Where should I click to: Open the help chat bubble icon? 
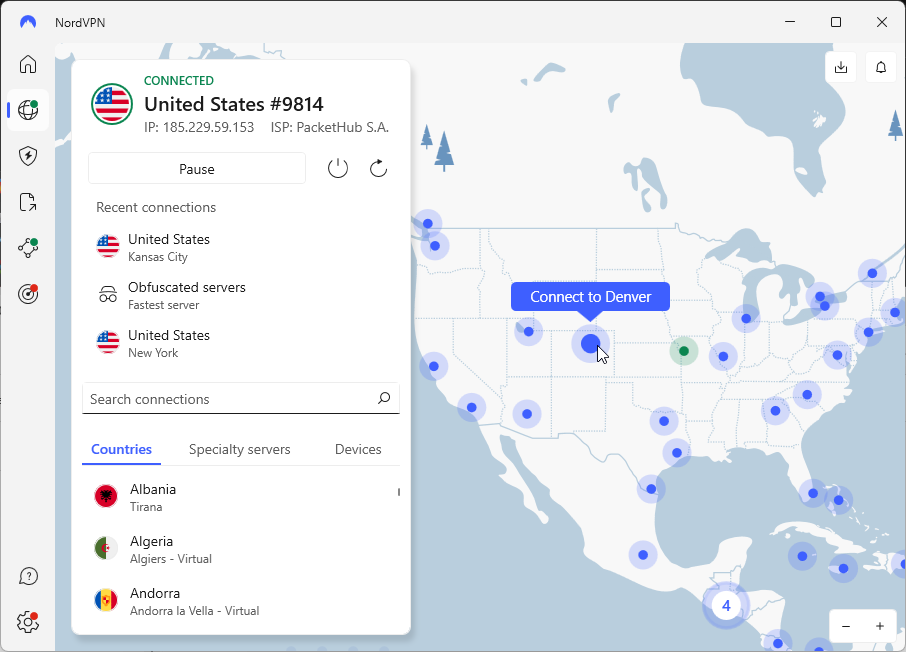tap(28, 576)
